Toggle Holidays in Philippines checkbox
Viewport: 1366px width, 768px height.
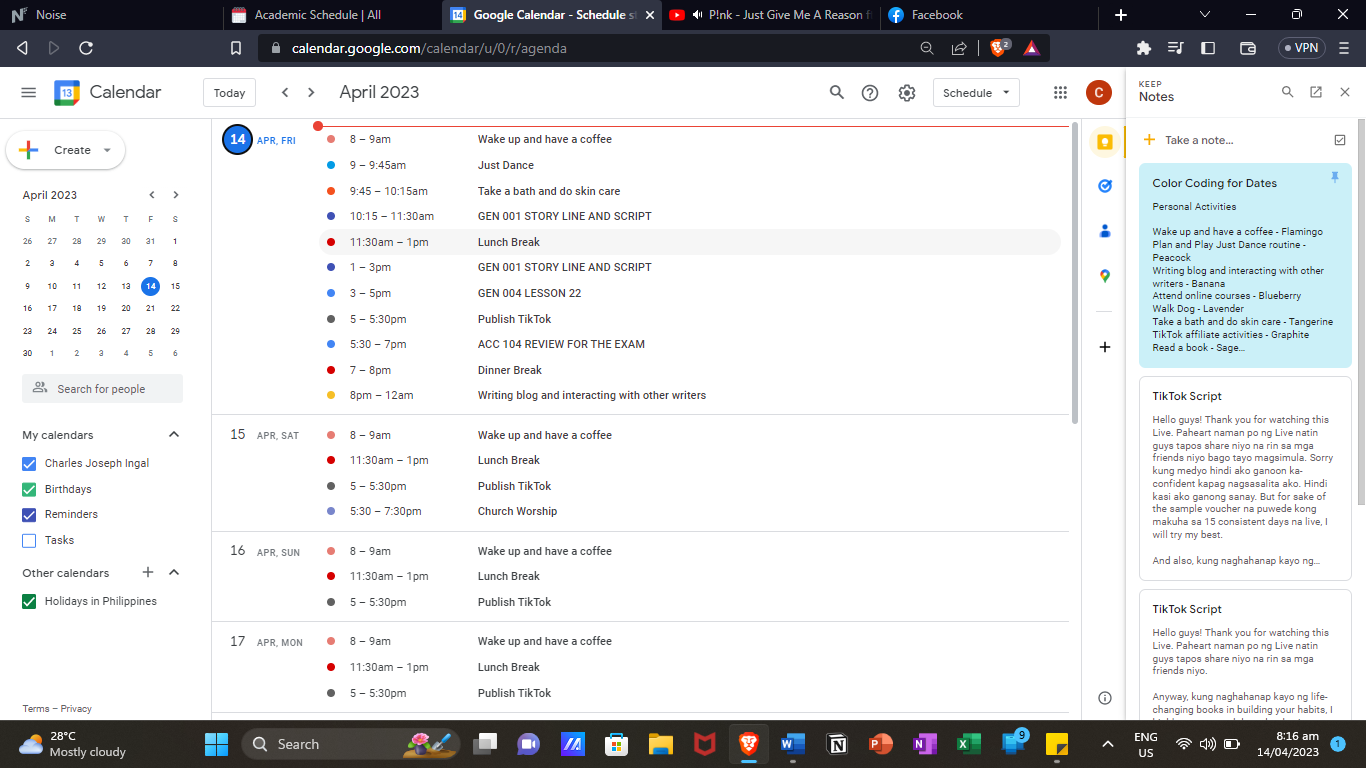pos(29,602)
